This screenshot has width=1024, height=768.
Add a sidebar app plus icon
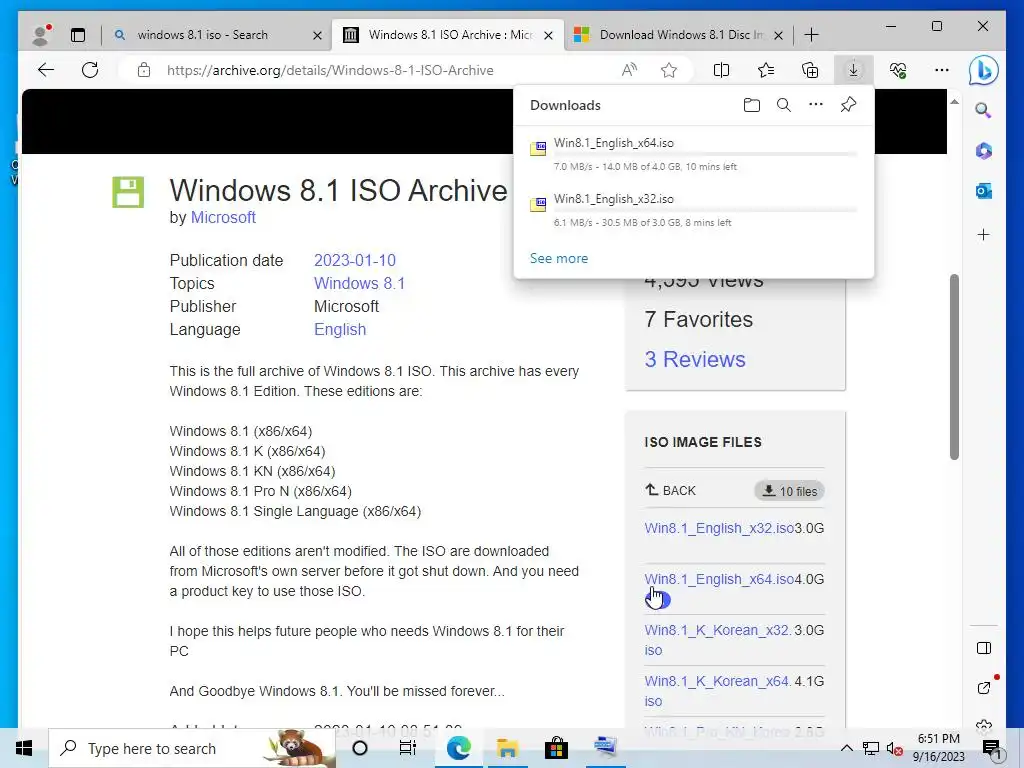984,234
